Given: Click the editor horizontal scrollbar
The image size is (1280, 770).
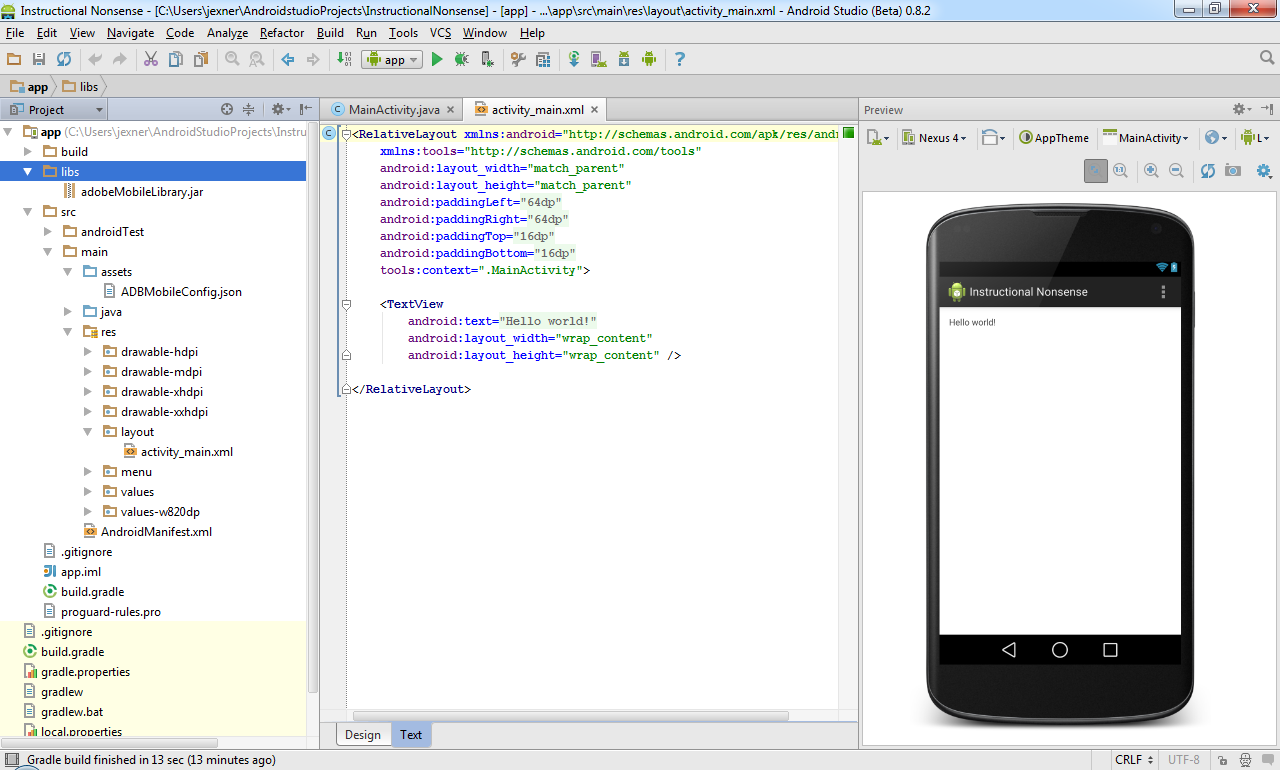Looking at the screenshot, I should coord(570,716).
